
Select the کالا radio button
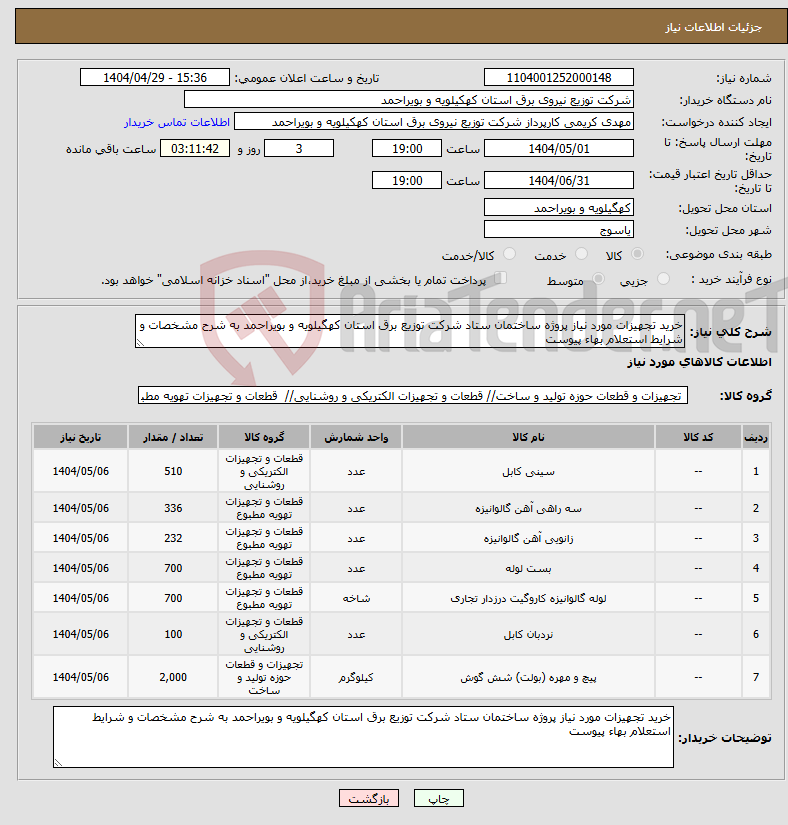click(x=637, y=254)
